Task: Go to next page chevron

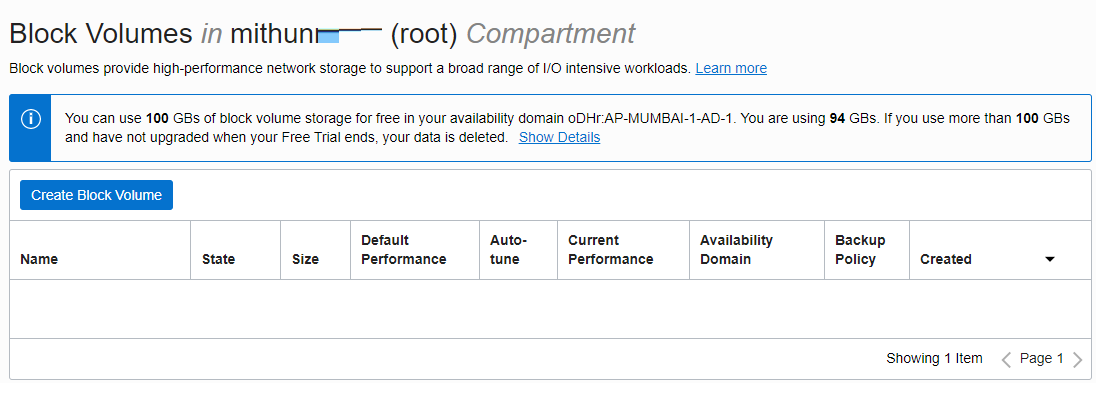Action: [1076, 359]
